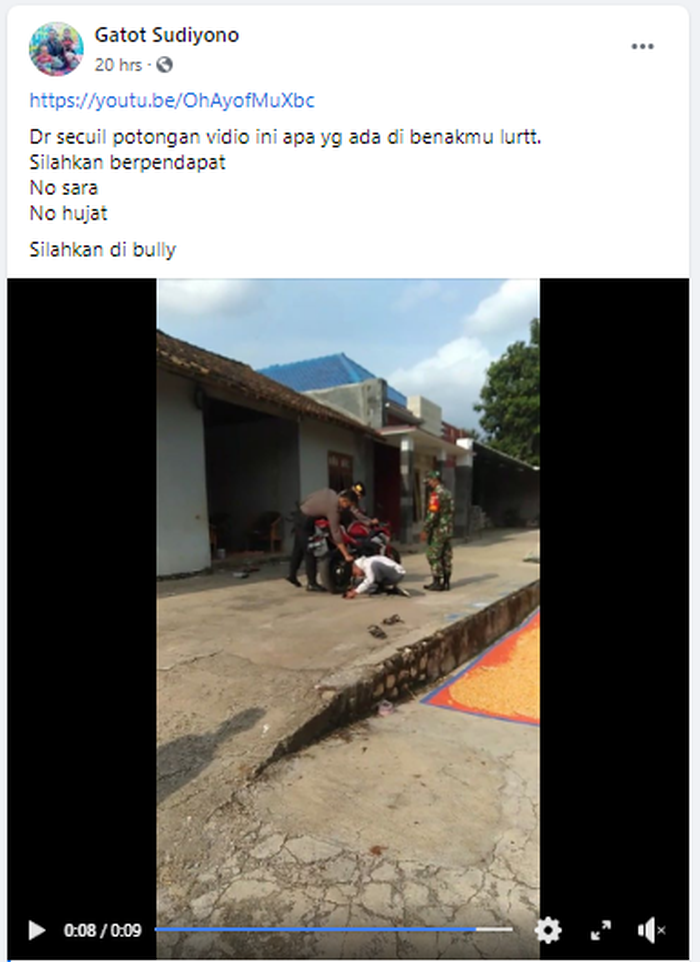Click the 20 hrs timestamp
Viewport: 700px width, 962px height.
click(118, 64)
